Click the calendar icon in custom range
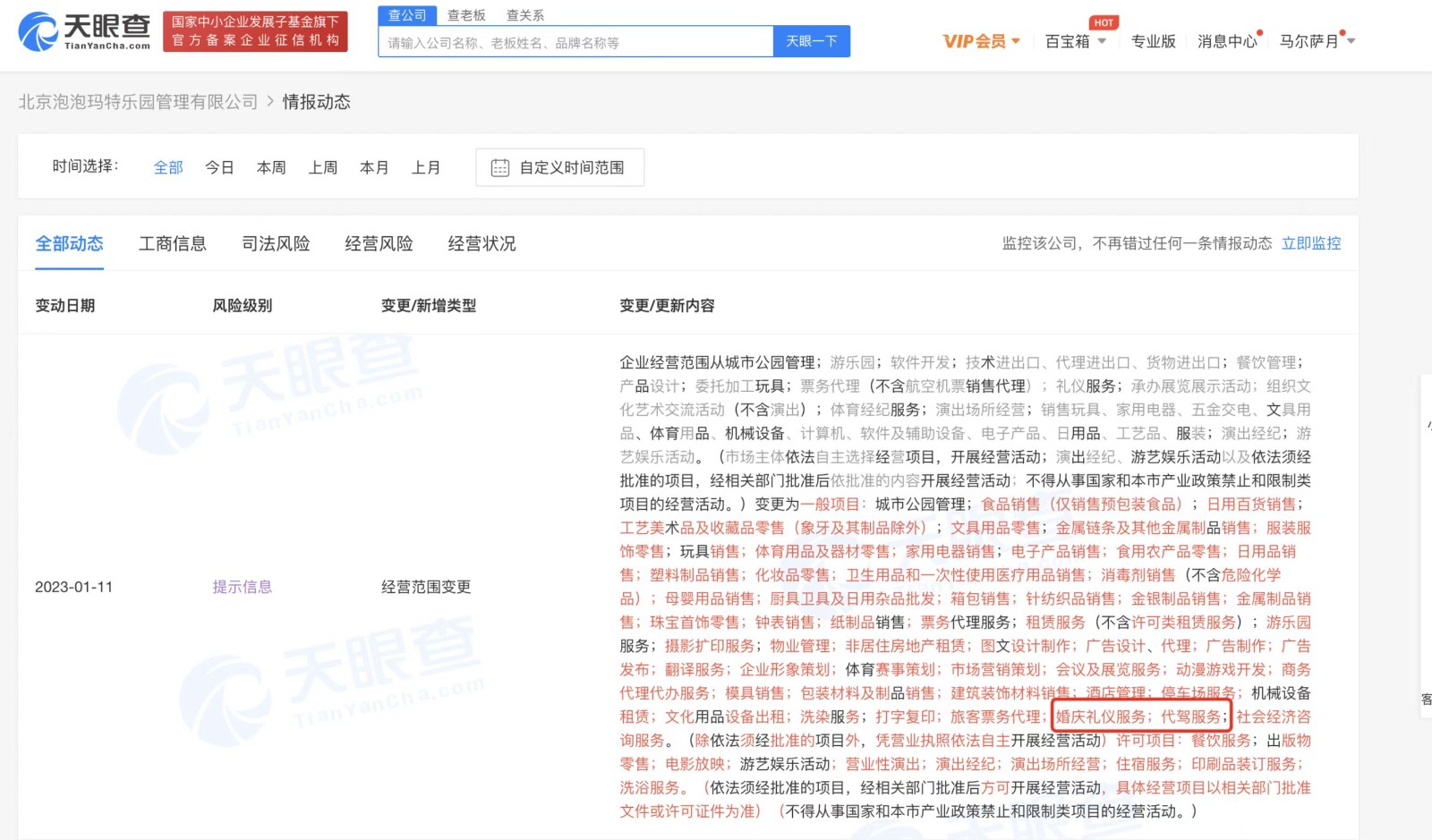 (500, 167)
